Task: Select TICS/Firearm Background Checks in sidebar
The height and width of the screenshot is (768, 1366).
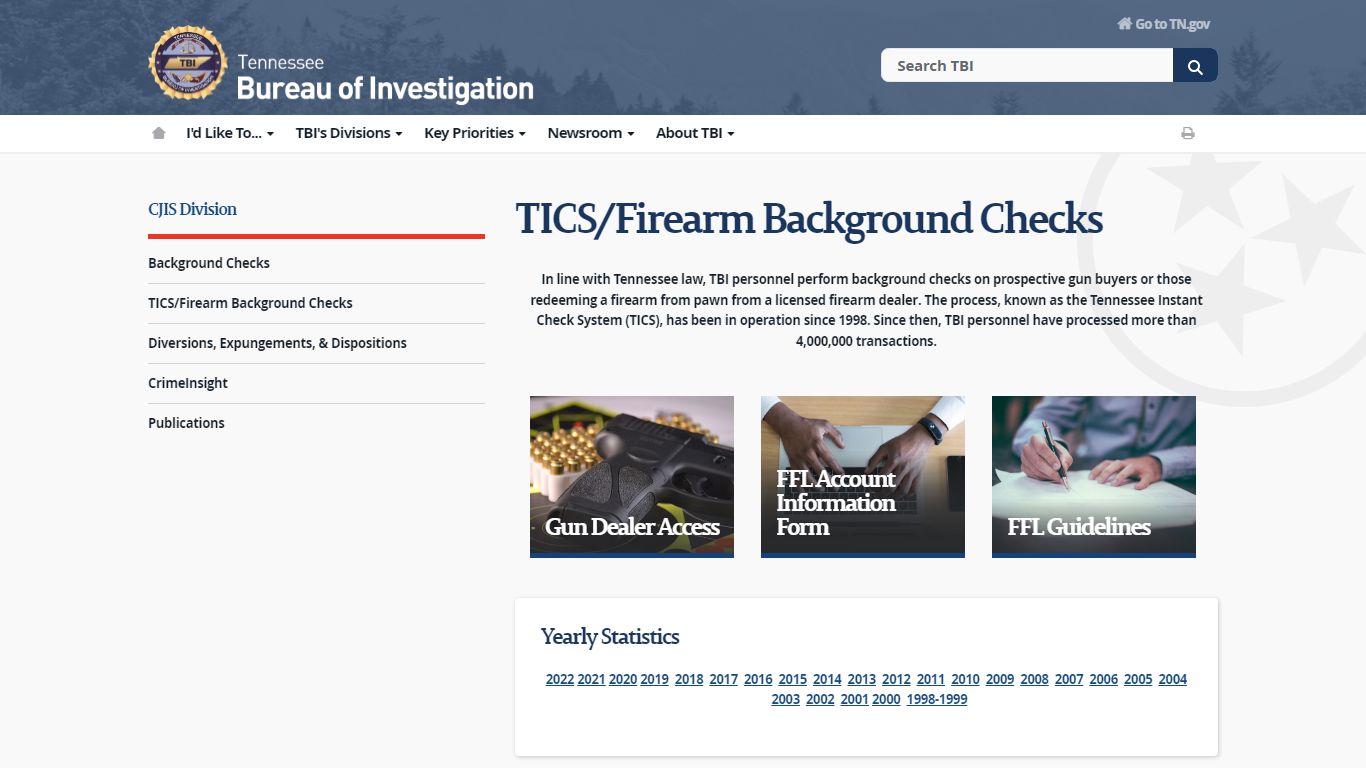Action: coord(250,303)
